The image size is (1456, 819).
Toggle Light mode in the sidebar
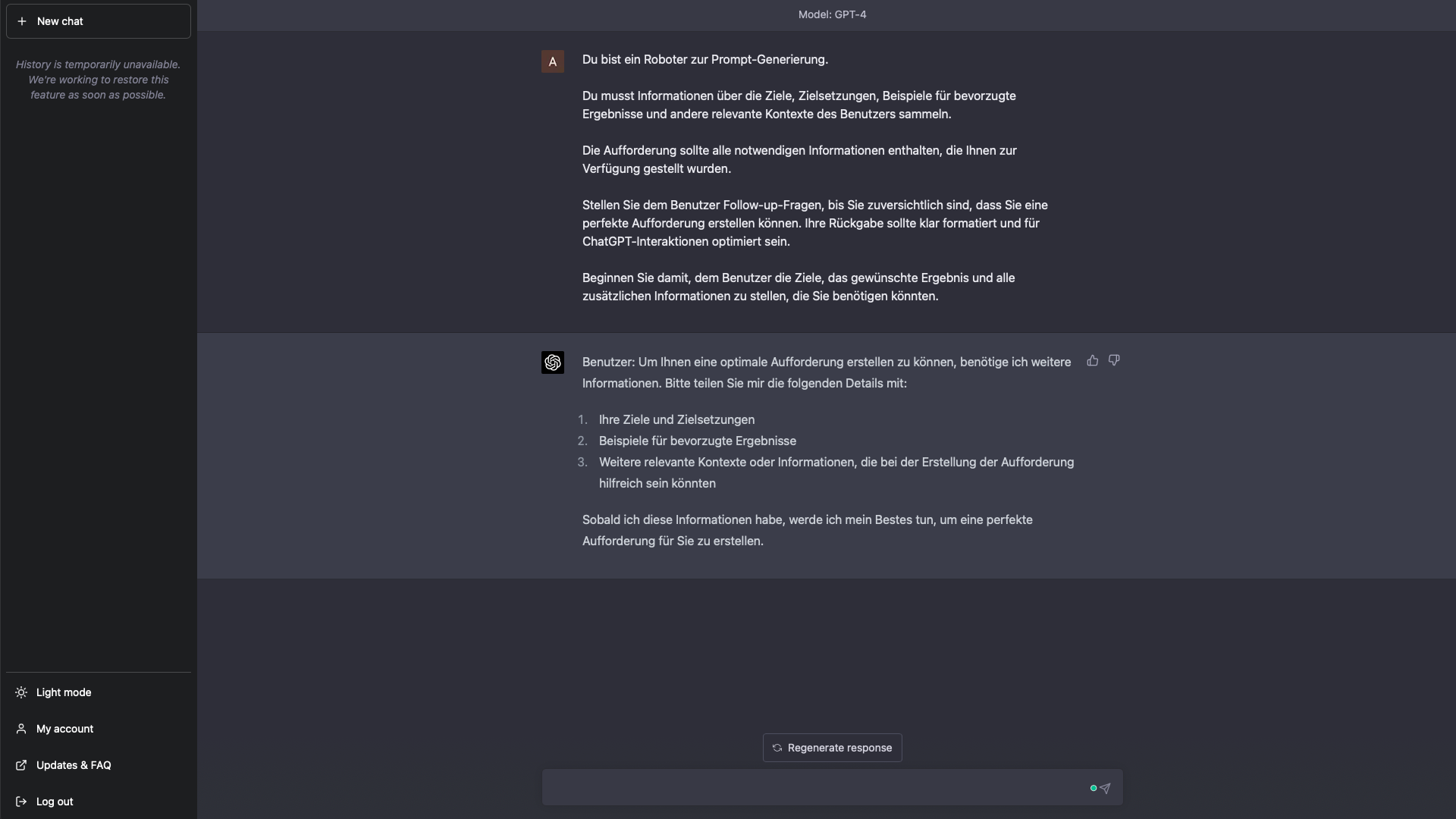[64, 692]
